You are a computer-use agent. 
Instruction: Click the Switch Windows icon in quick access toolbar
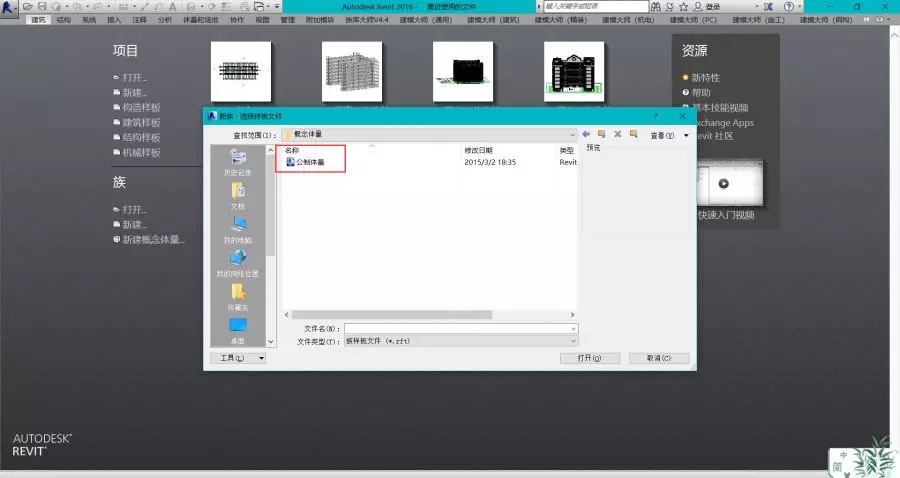click(258, 6)
